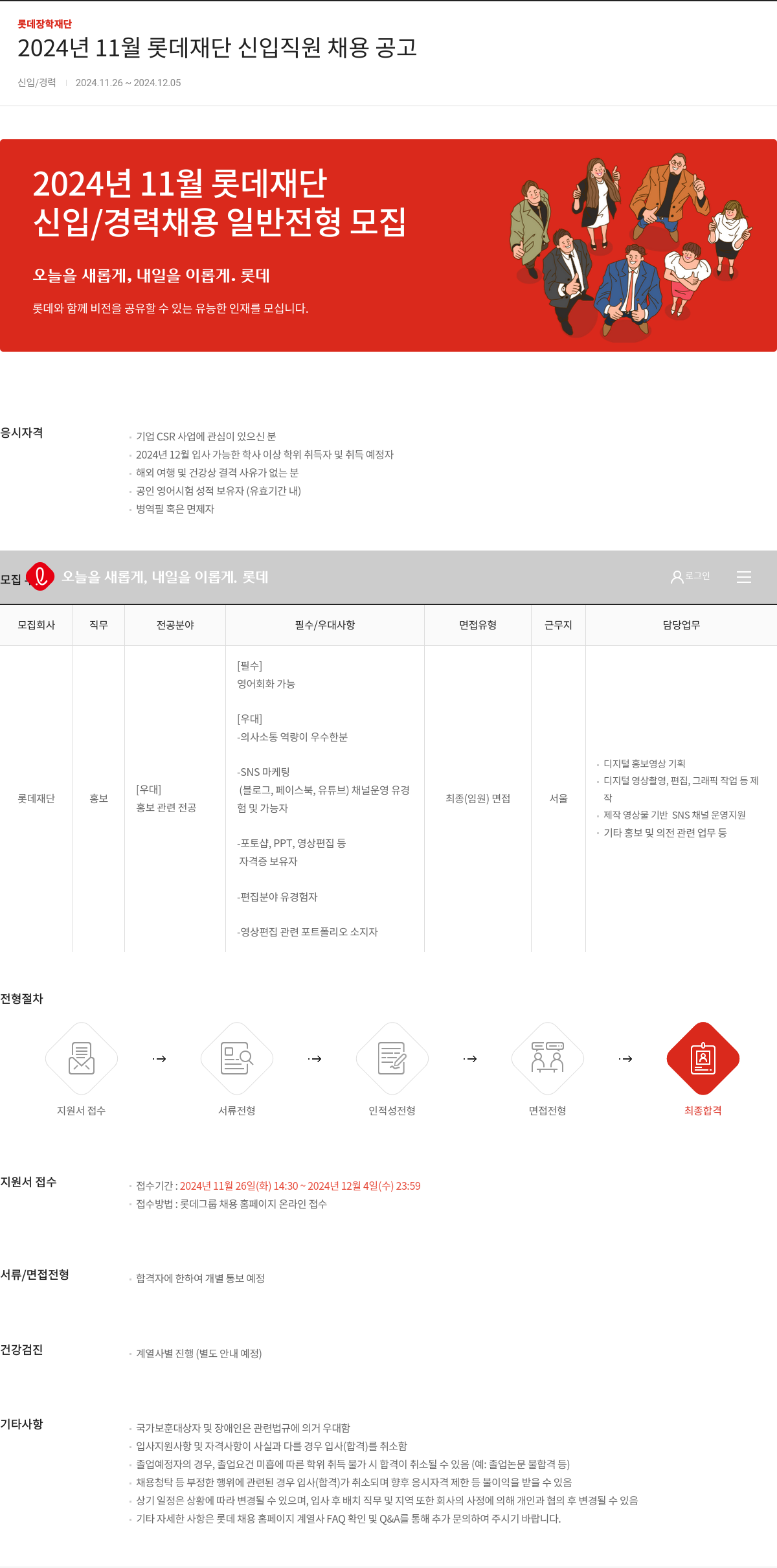Screen dimensions: 777x1568
Task: Click the -SNS 마케팅 preference text
Action: [264, 772]
